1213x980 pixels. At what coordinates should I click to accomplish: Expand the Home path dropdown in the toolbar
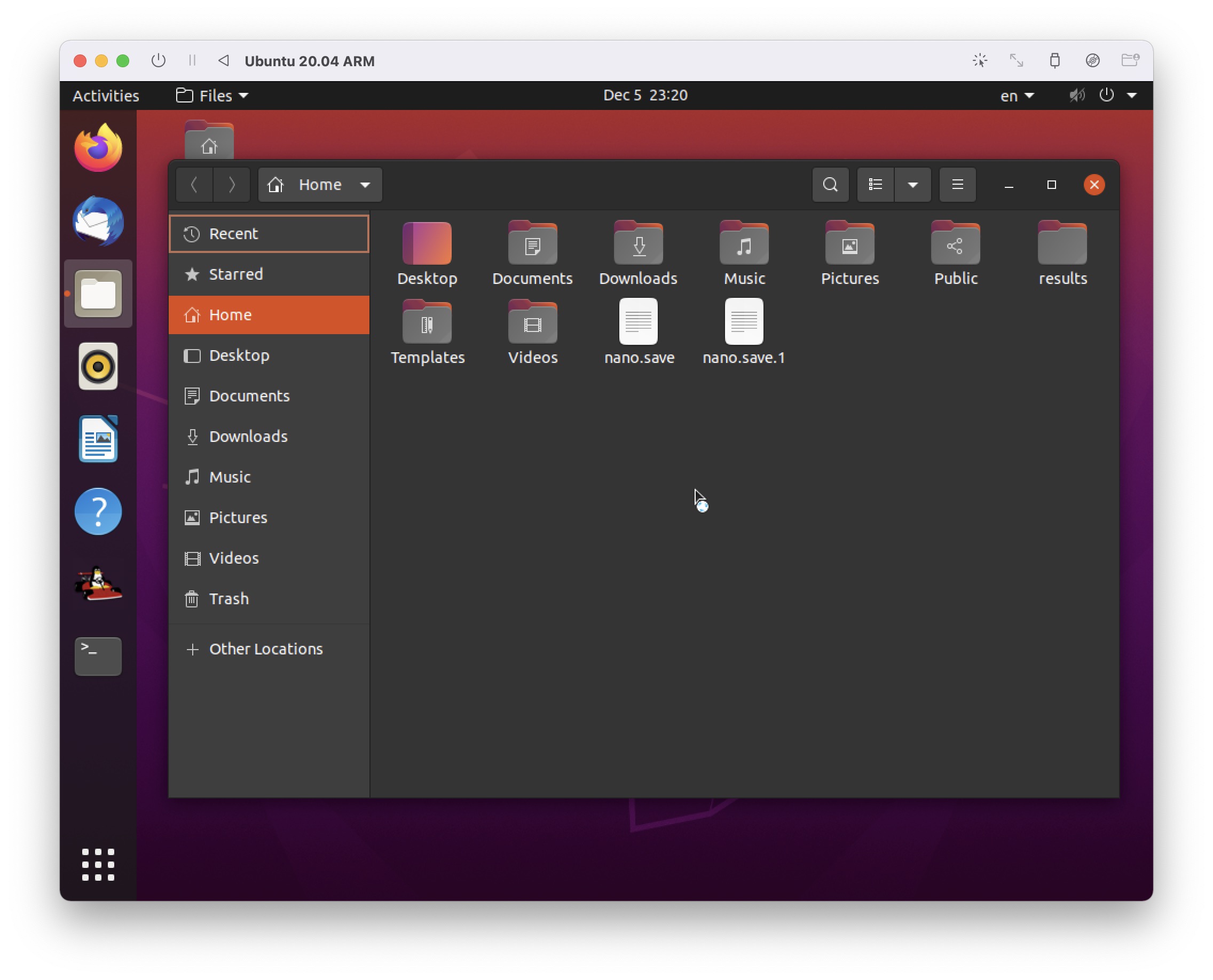[365, 185]
